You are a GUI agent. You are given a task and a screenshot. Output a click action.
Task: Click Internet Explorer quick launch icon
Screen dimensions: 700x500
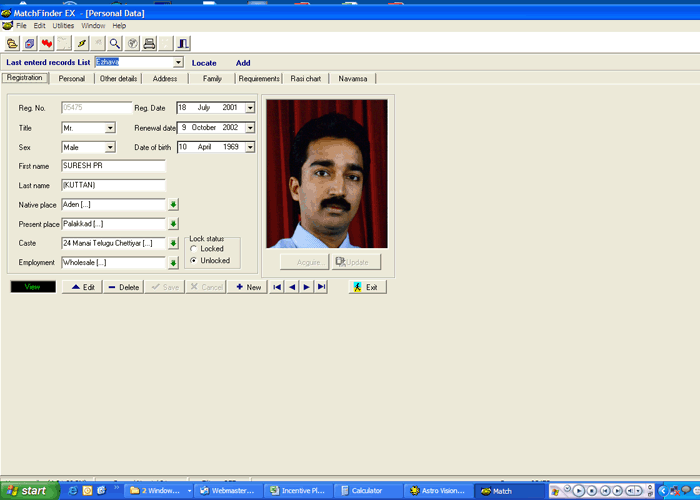(x=73, y=491)
